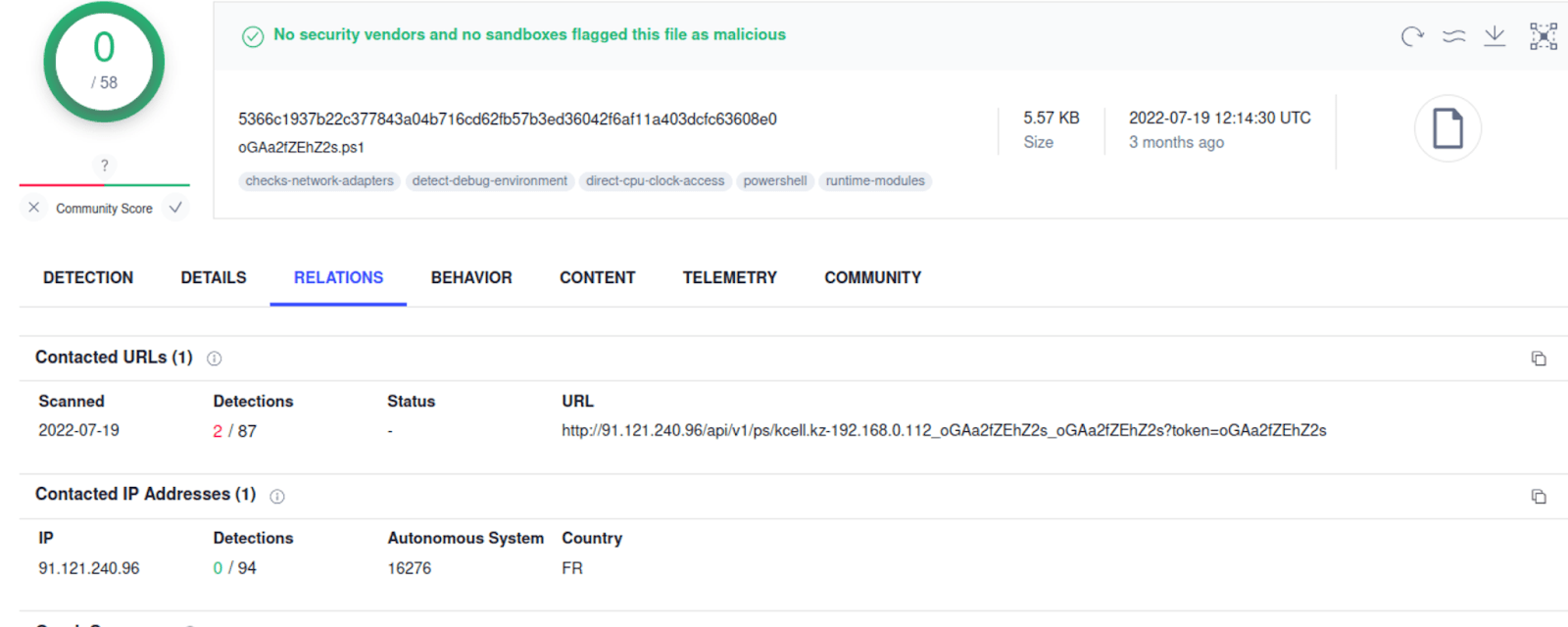Click scanned date 2022-07-19
This screenshot has width=1568, height=627.
click(78, 430)
